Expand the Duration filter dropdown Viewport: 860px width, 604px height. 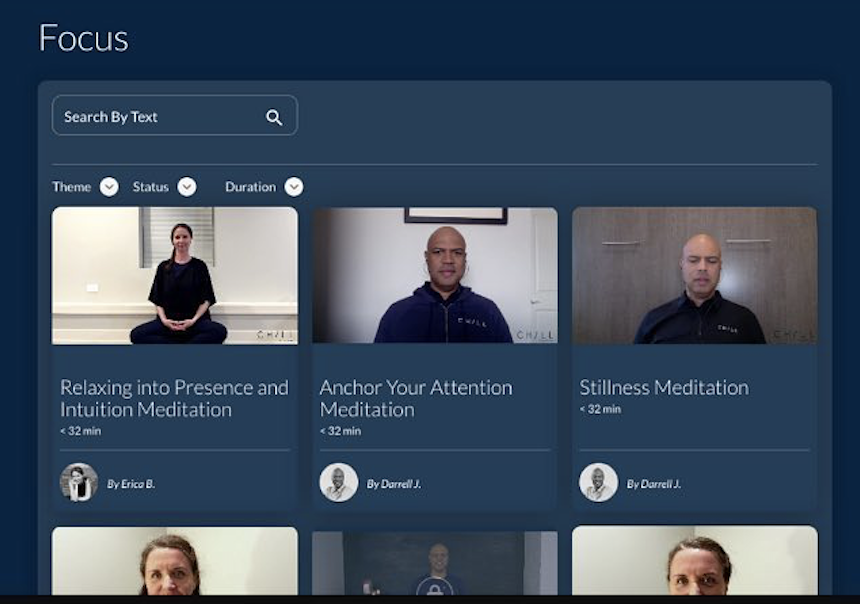click(x=294, y=187)
